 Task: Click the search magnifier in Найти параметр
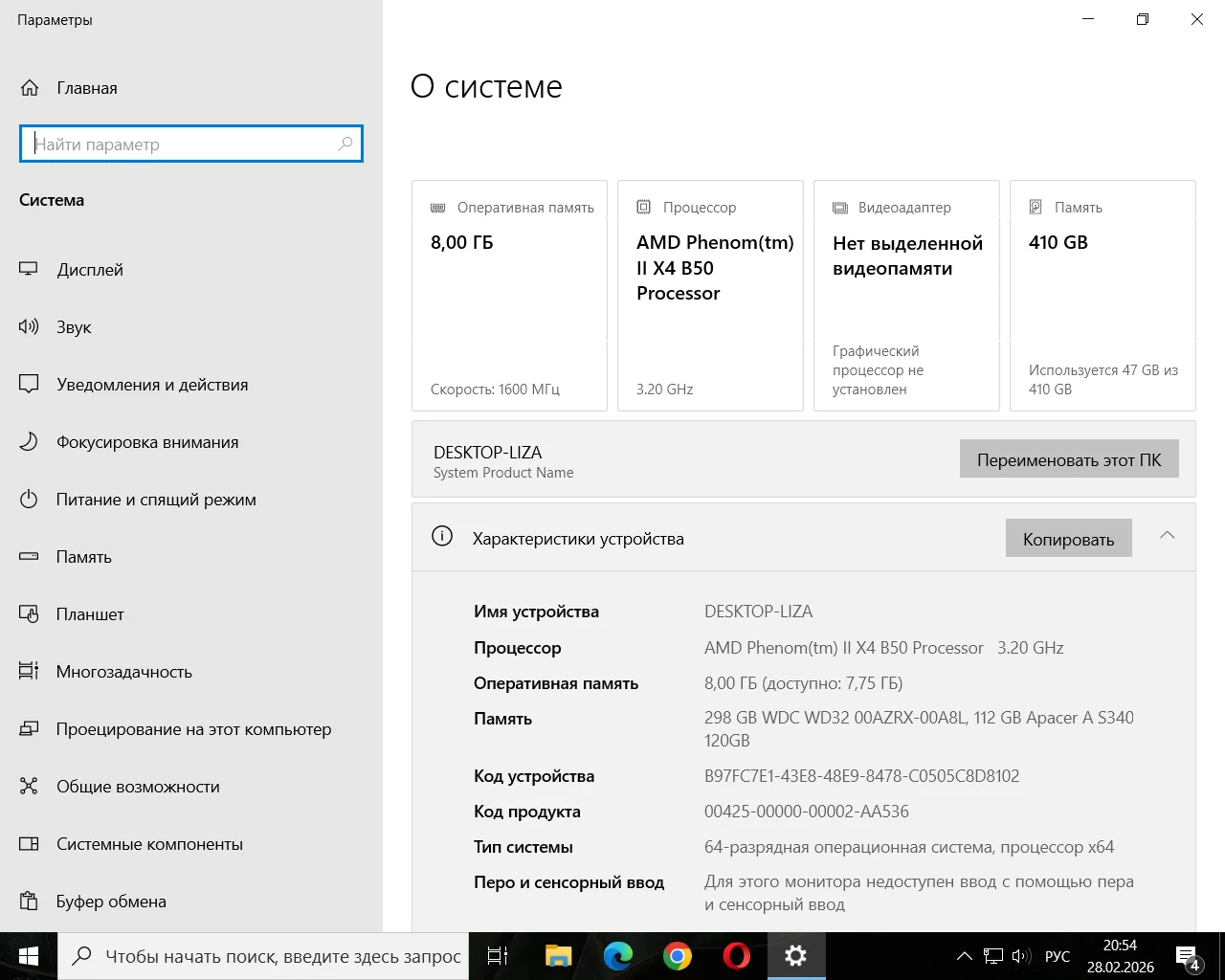345,144
